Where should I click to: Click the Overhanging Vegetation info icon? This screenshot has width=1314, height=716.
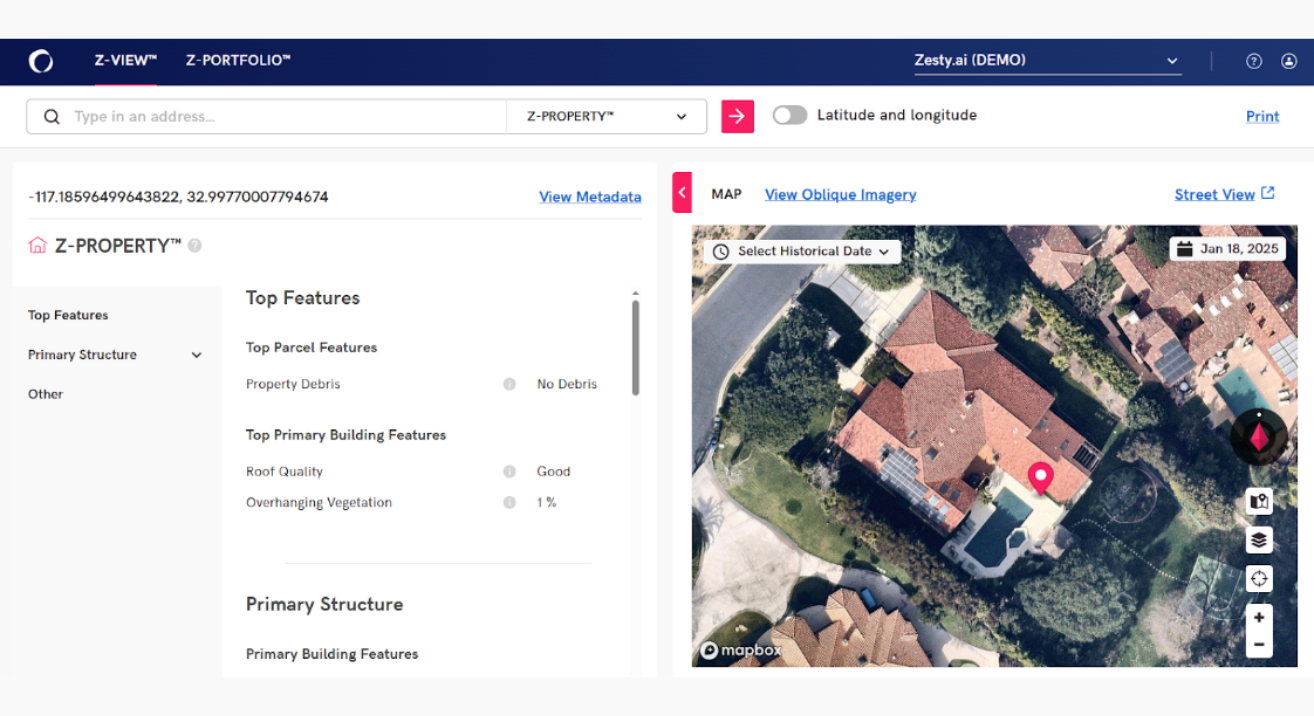pos(510,502)
